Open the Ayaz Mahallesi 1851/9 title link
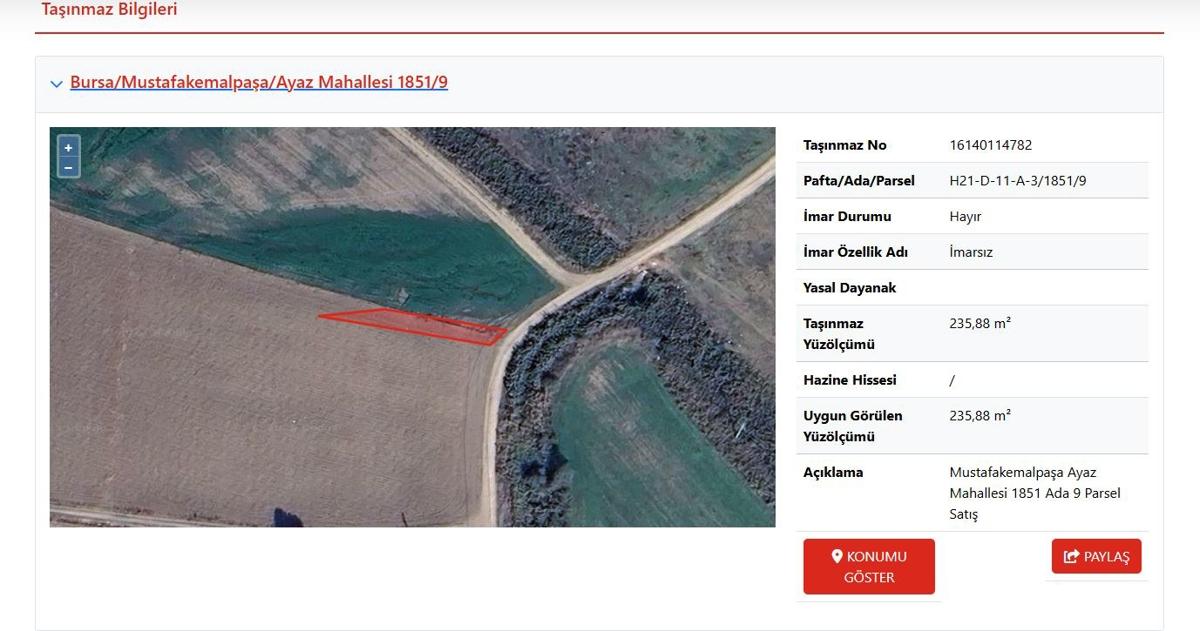The height and width of the screenshot is (631, 1200). coord(259,82)
